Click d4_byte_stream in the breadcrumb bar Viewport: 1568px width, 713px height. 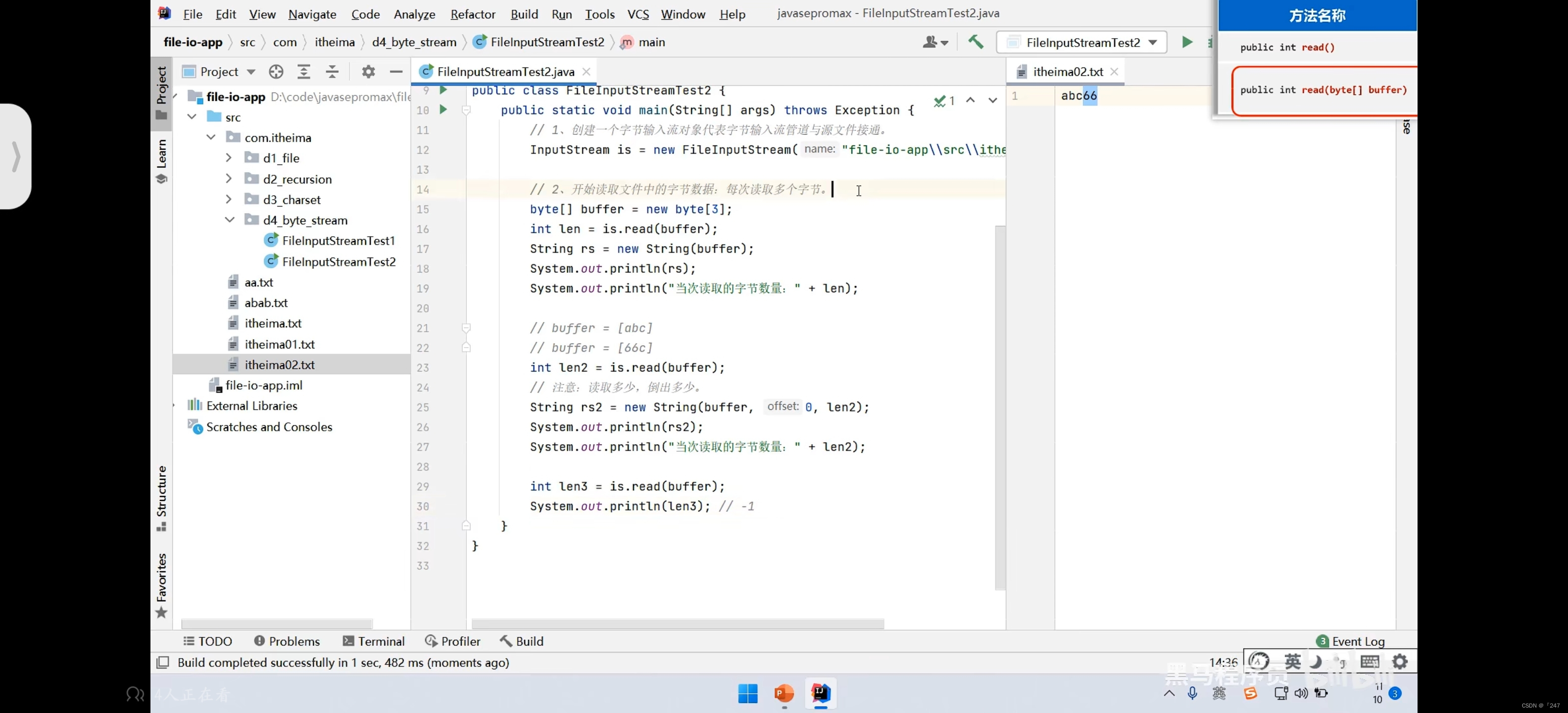414,42
